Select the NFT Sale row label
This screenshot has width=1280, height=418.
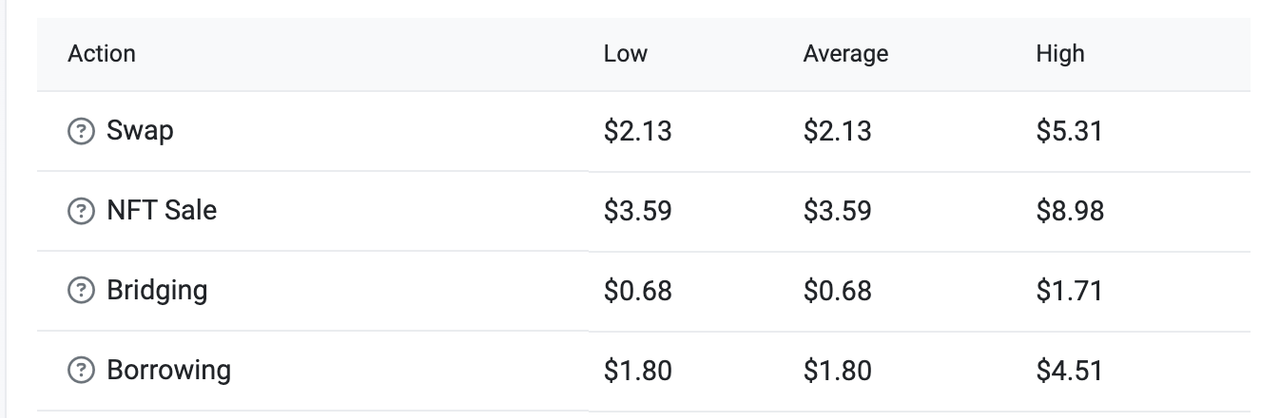click(161, 211)
